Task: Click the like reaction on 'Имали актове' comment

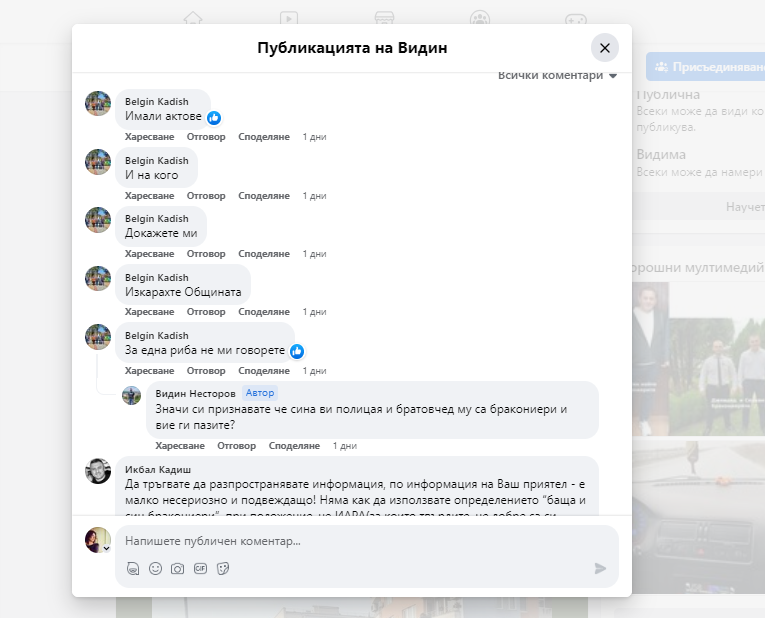Action: coord(214,118)
